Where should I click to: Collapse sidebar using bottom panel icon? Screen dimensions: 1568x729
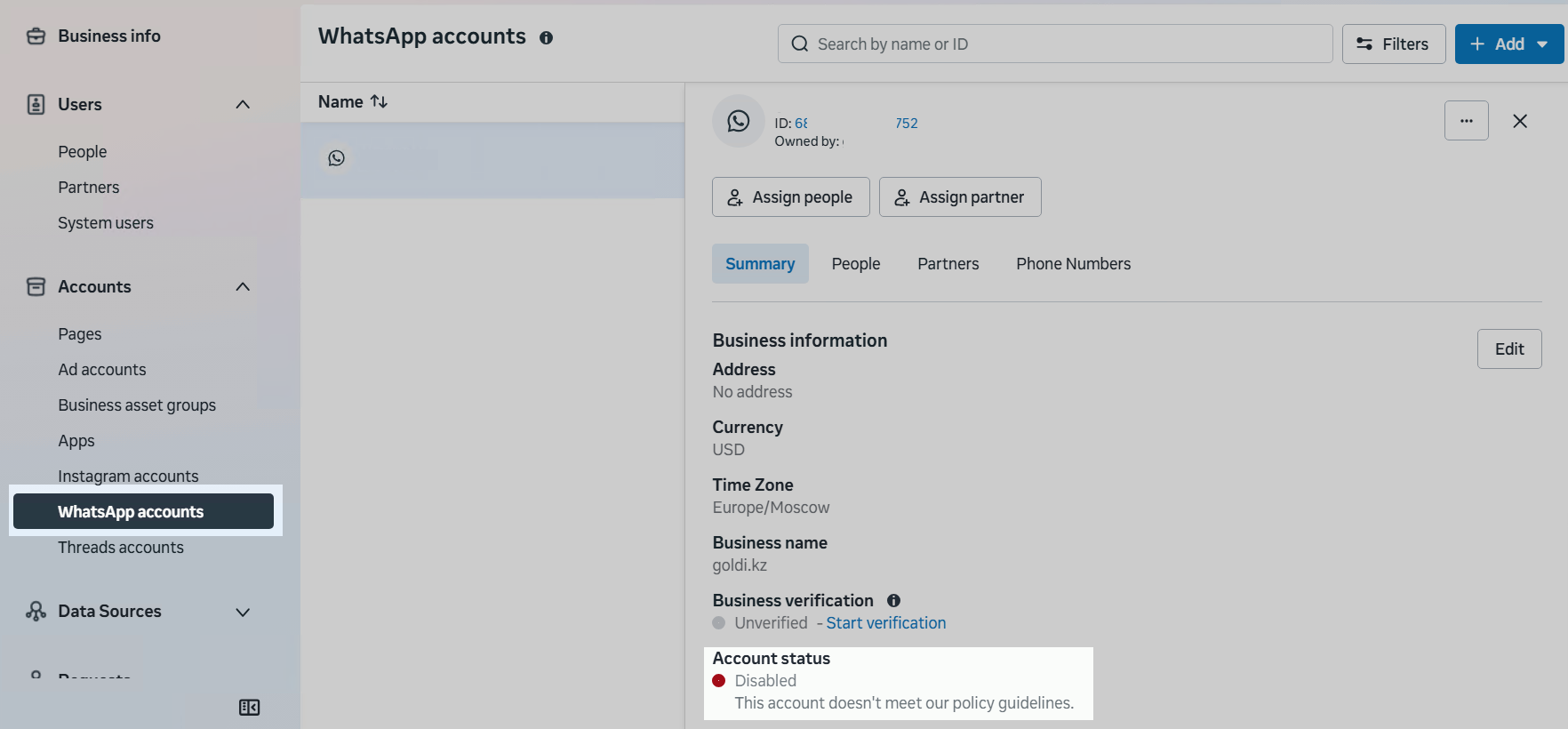pyautogui.click(x=249, y=708)
